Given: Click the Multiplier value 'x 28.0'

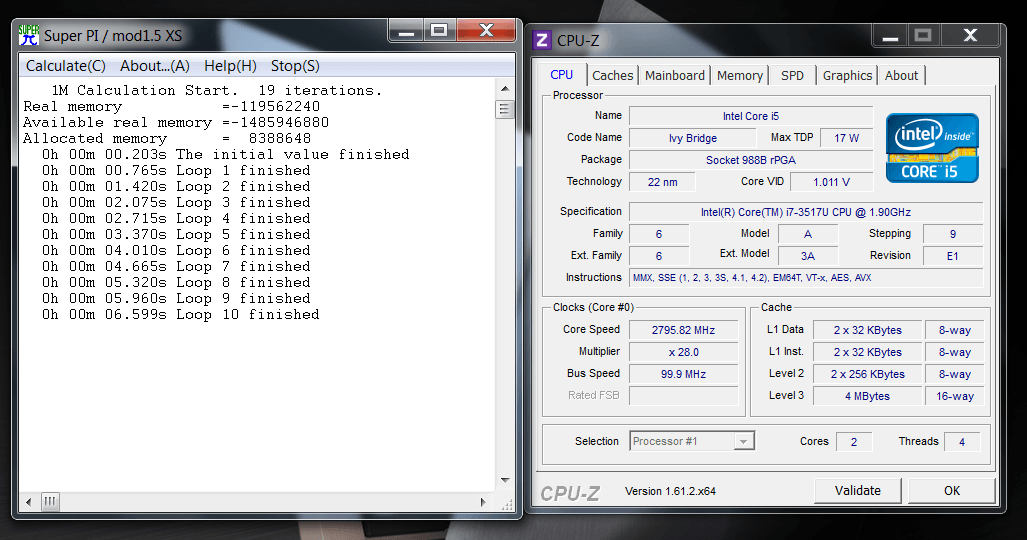Looking at the screenshot, I should coord(683,352).
